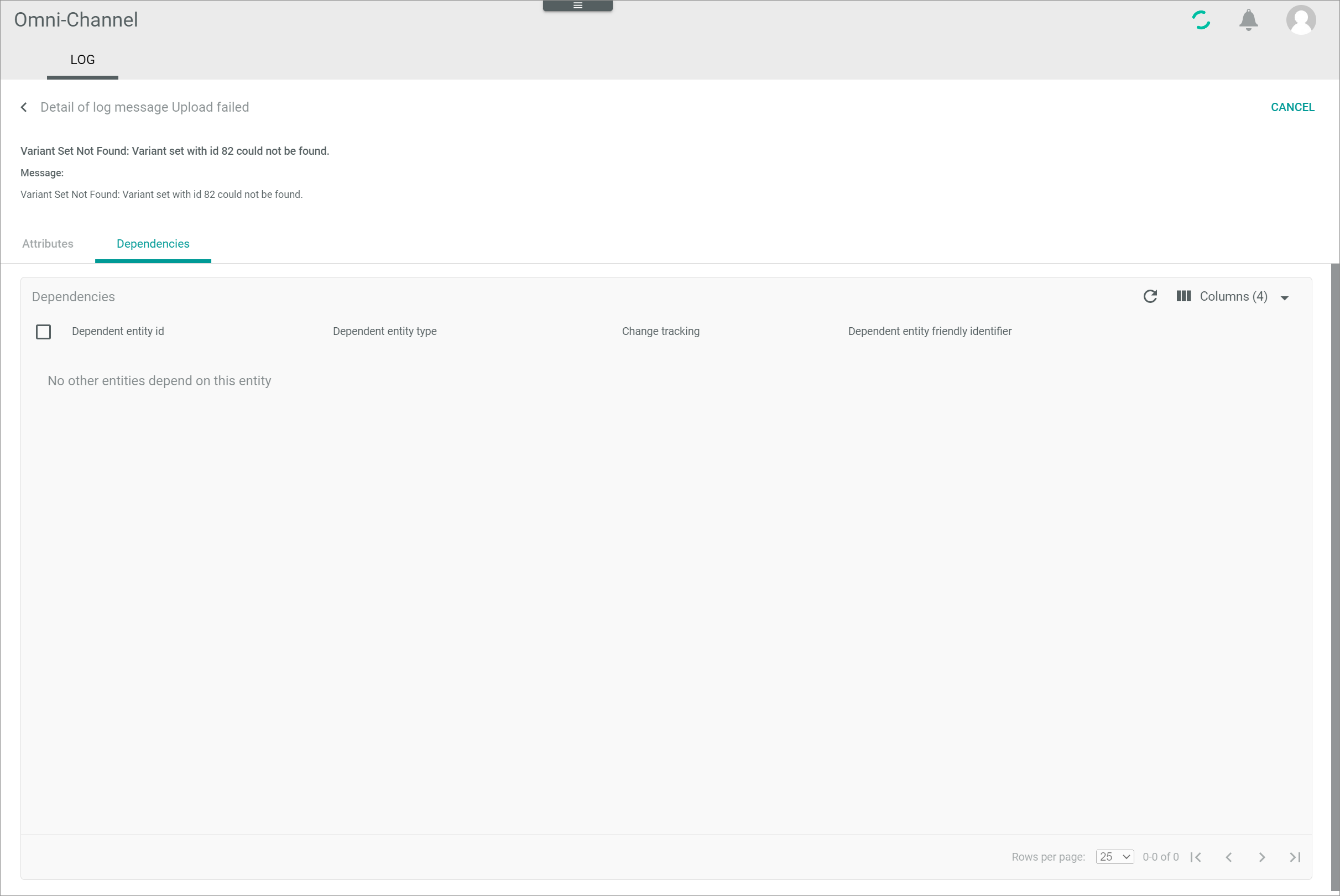Sort by Dependent entity id column
Screen dimensions: 1340x896
[118, 332]
